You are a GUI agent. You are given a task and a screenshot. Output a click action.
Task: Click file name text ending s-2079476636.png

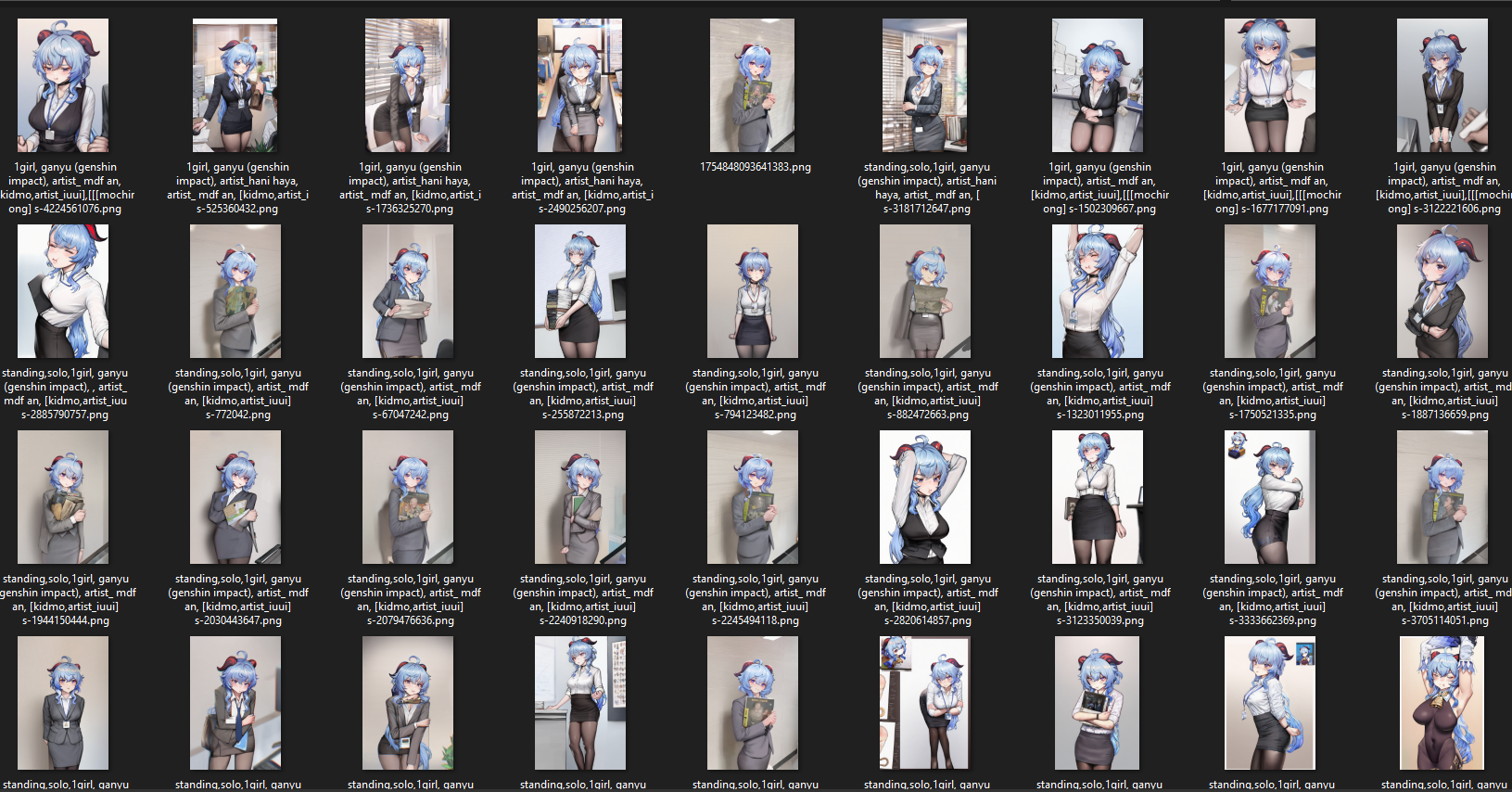pyautogui.click(x=411, y=600)
